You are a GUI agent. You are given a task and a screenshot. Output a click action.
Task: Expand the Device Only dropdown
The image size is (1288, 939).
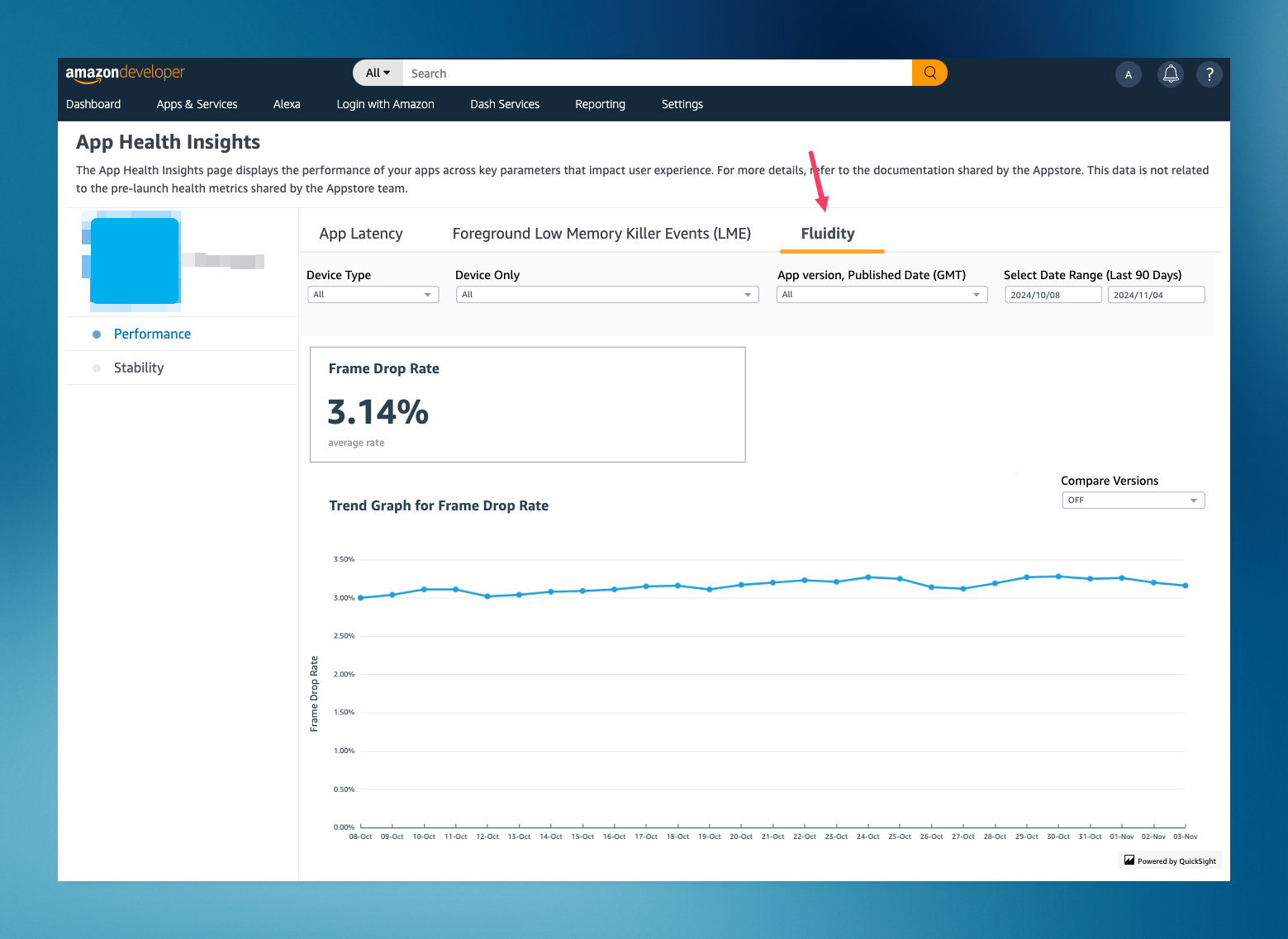tap(607, 294)
